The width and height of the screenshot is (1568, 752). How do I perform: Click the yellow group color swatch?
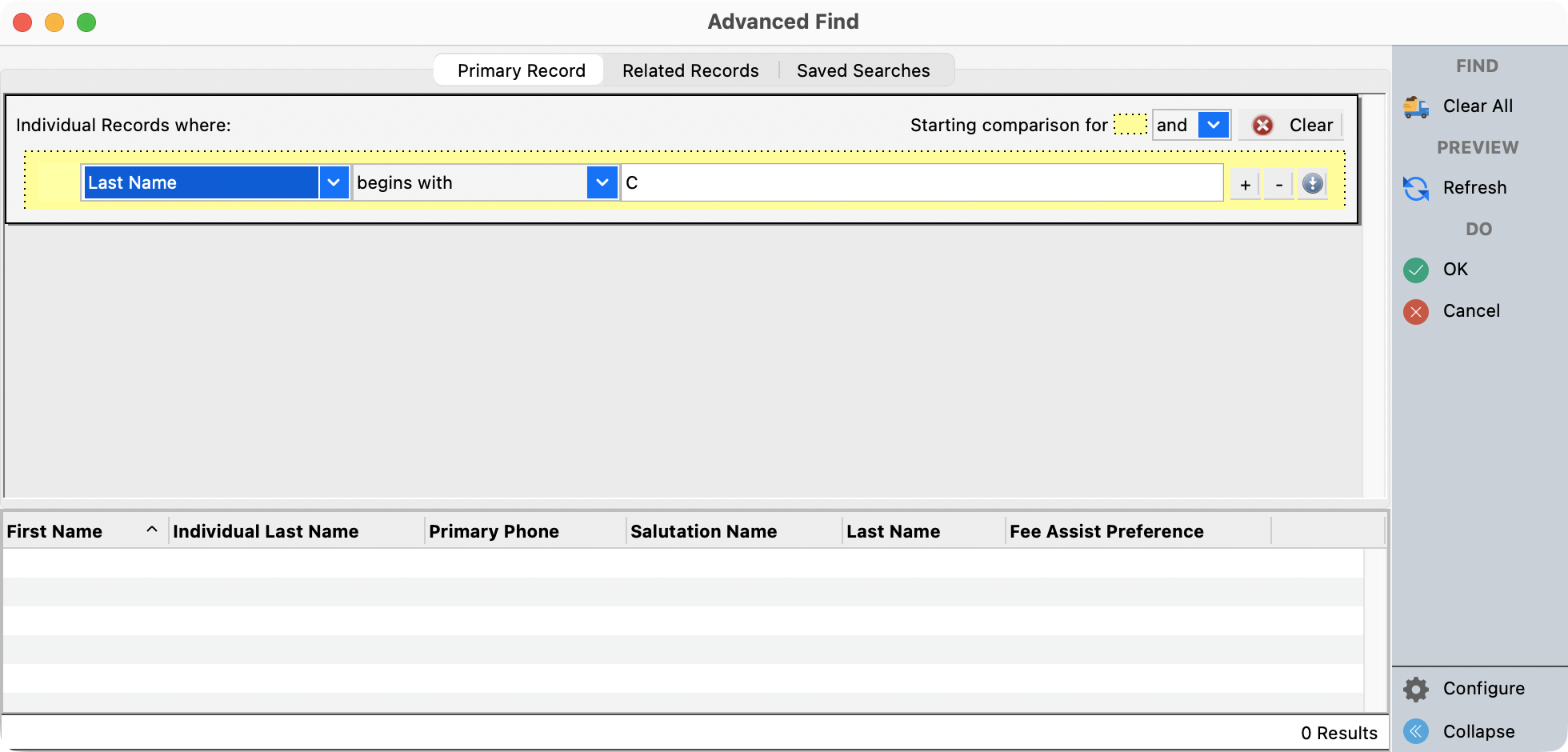pyautogui.click(x=1130, y=124)
